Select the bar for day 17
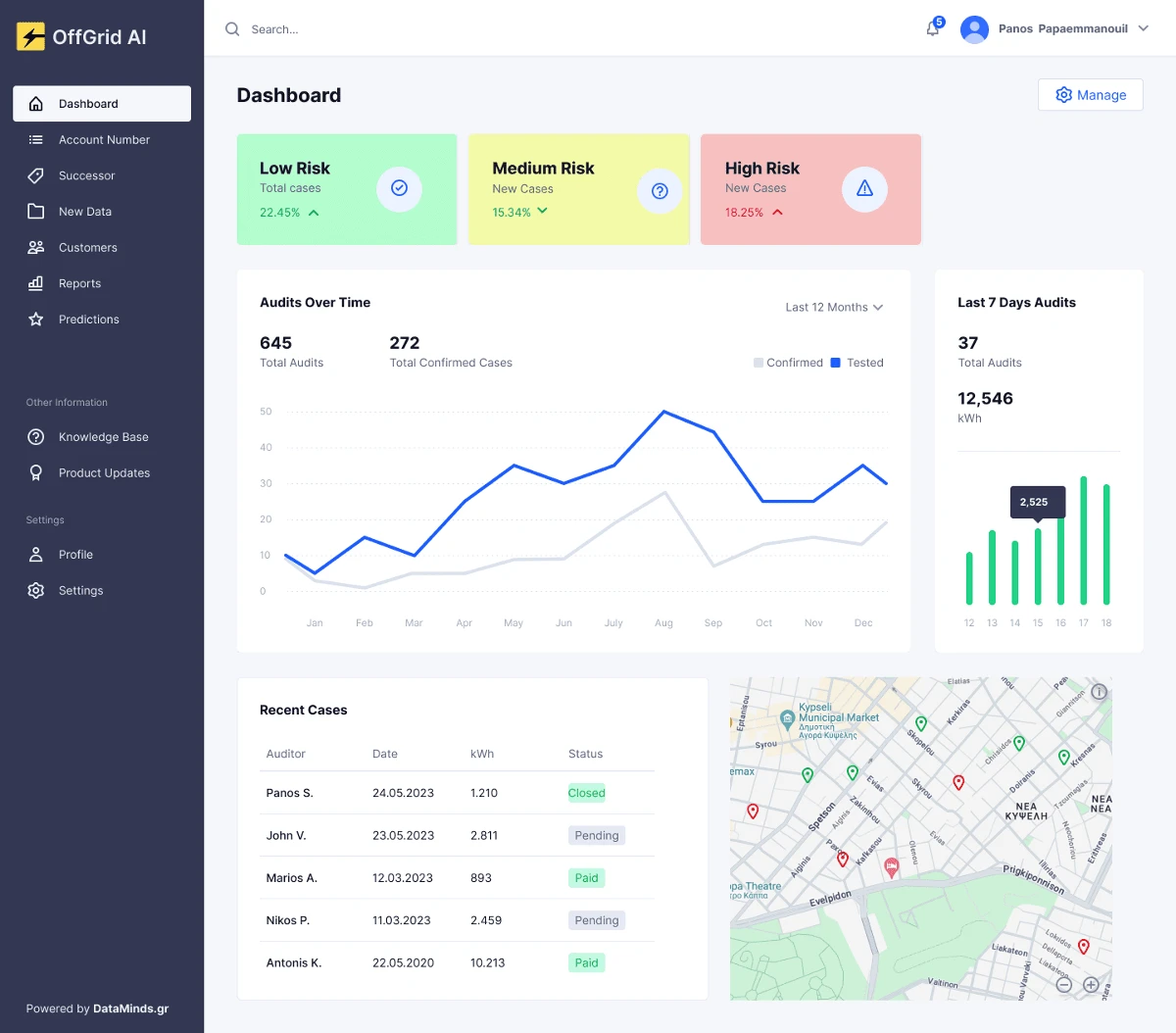This screenshot has height=1033, width=1176. [1084, 540]
